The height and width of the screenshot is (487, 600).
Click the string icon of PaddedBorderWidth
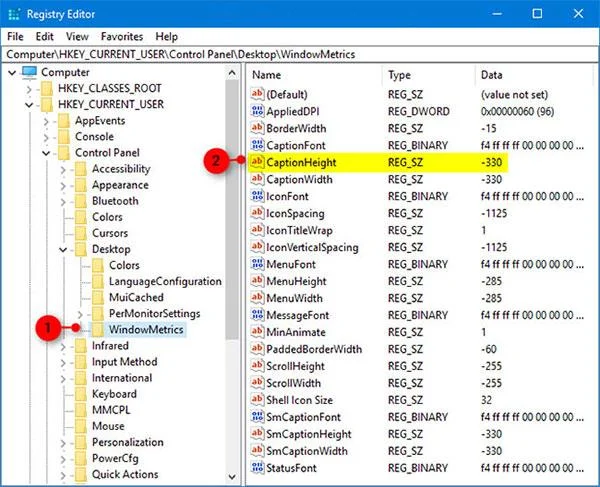pos(257,349)
